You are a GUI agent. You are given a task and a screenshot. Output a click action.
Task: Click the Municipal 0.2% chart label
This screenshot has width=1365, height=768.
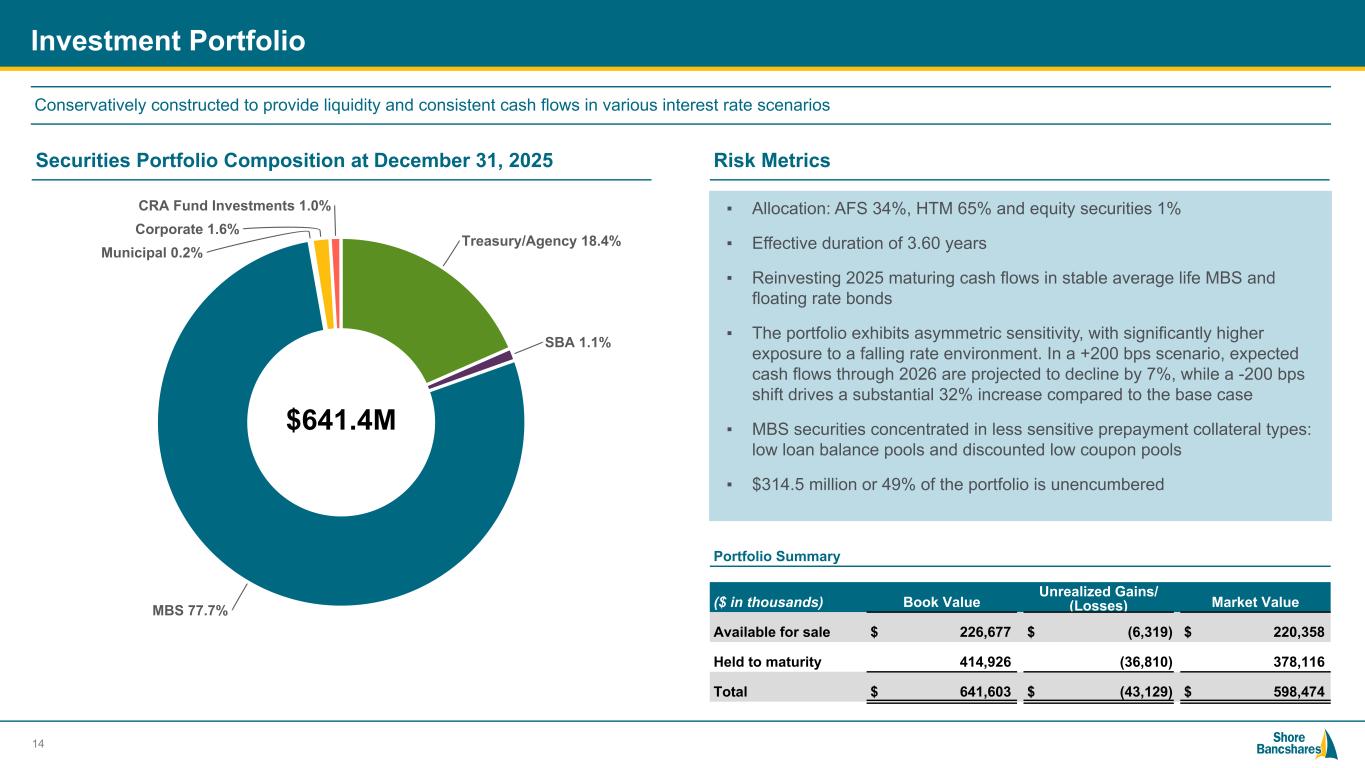point(152,253)
